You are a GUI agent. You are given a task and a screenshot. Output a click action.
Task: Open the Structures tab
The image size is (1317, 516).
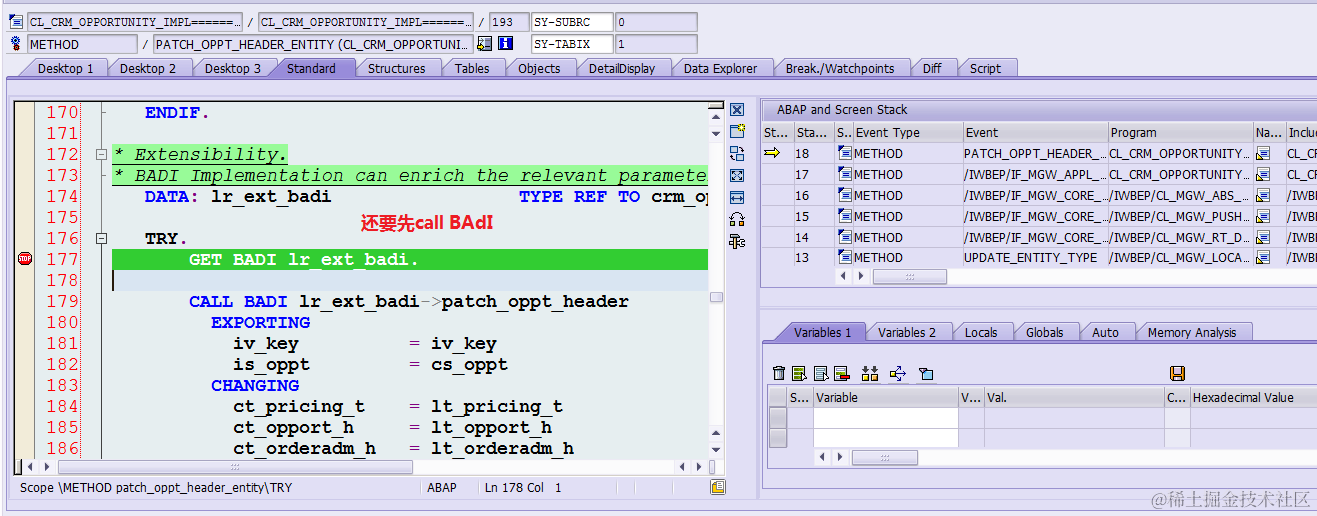click(x=396, y=68)
